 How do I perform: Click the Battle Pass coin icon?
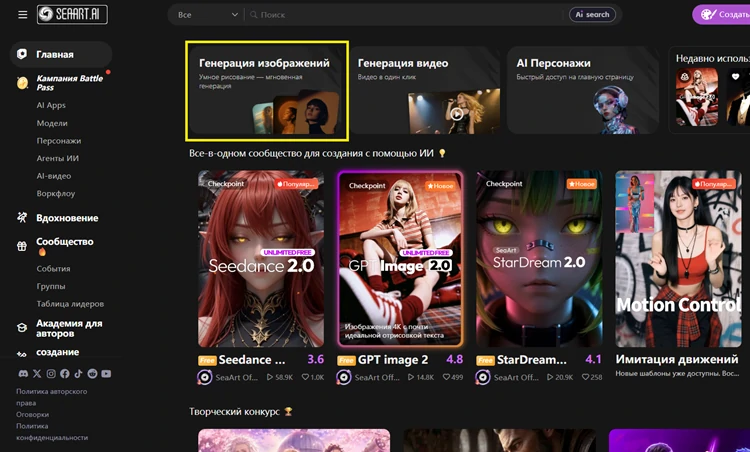22,83
